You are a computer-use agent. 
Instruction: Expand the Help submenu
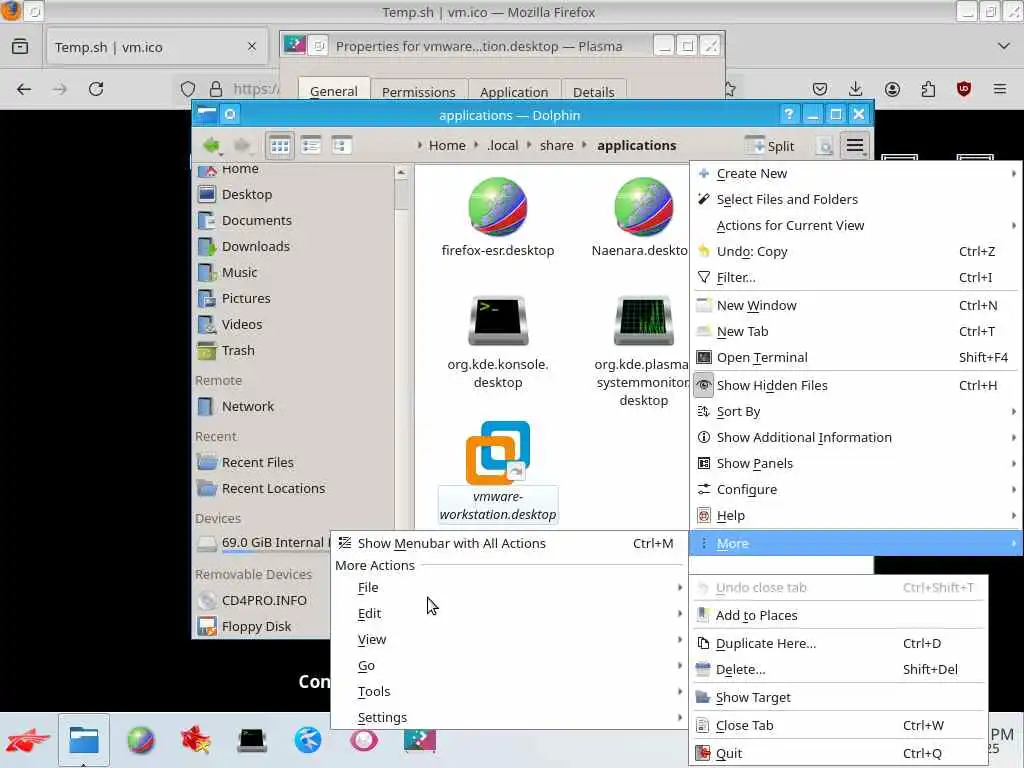coord(856,516)
